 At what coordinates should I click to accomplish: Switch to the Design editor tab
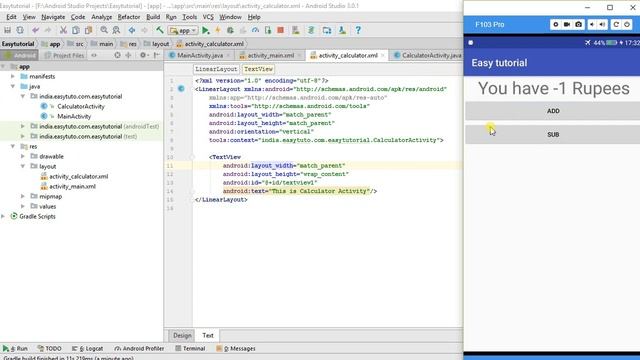pos(182,336)
